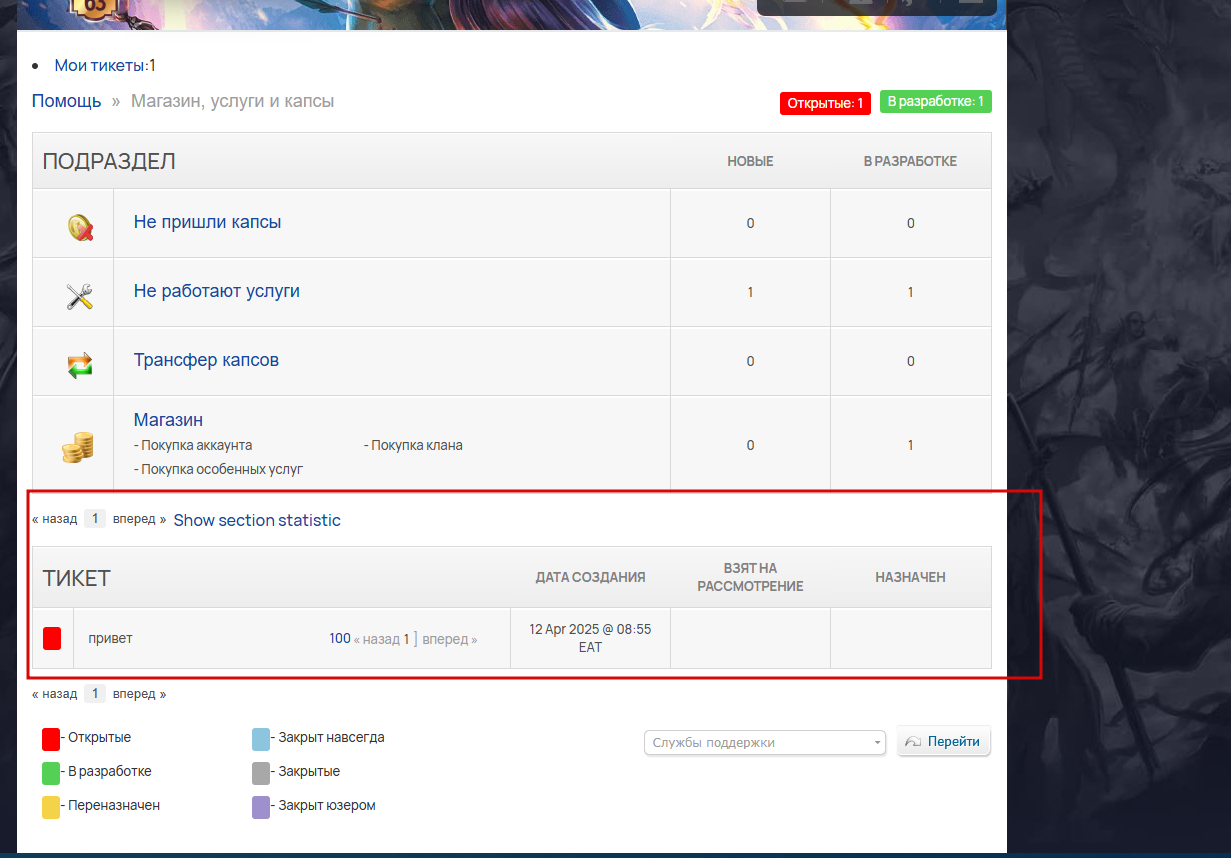
Task: Go to Помощь breadcrumb link
Action: [66, 101]
